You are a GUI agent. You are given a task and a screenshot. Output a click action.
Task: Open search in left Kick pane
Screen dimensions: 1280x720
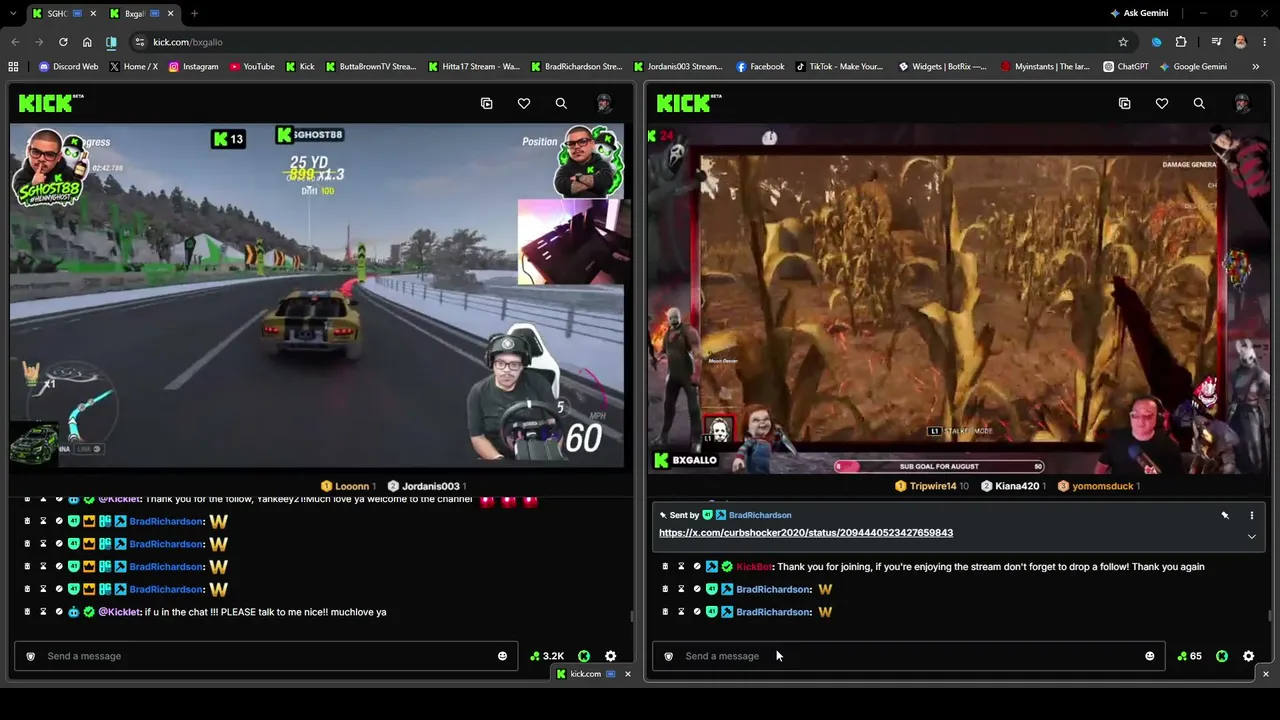(x=561, y=103)
